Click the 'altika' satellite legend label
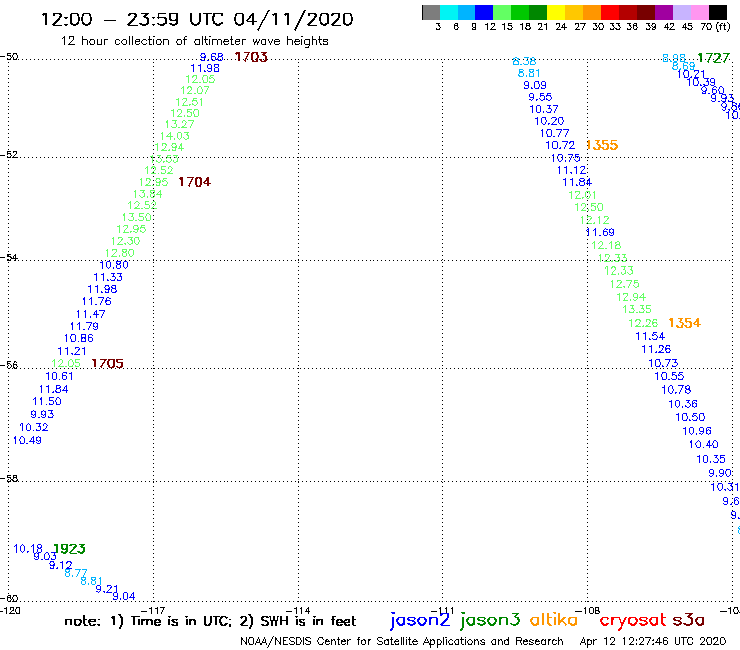The height and width of the screenshot is (650, 740). 554,619
